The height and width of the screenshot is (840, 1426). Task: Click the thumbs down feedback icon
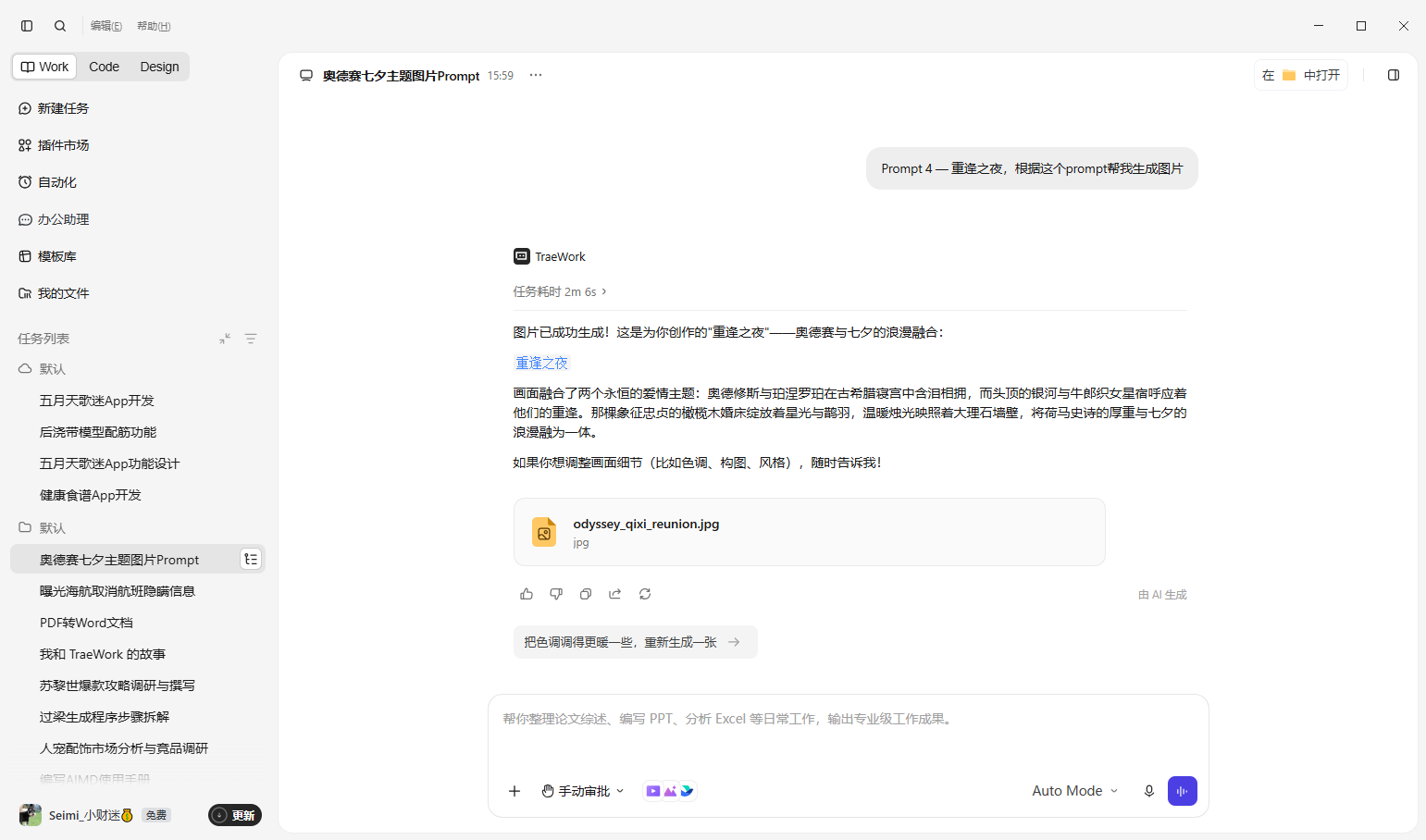coord(556,594)
